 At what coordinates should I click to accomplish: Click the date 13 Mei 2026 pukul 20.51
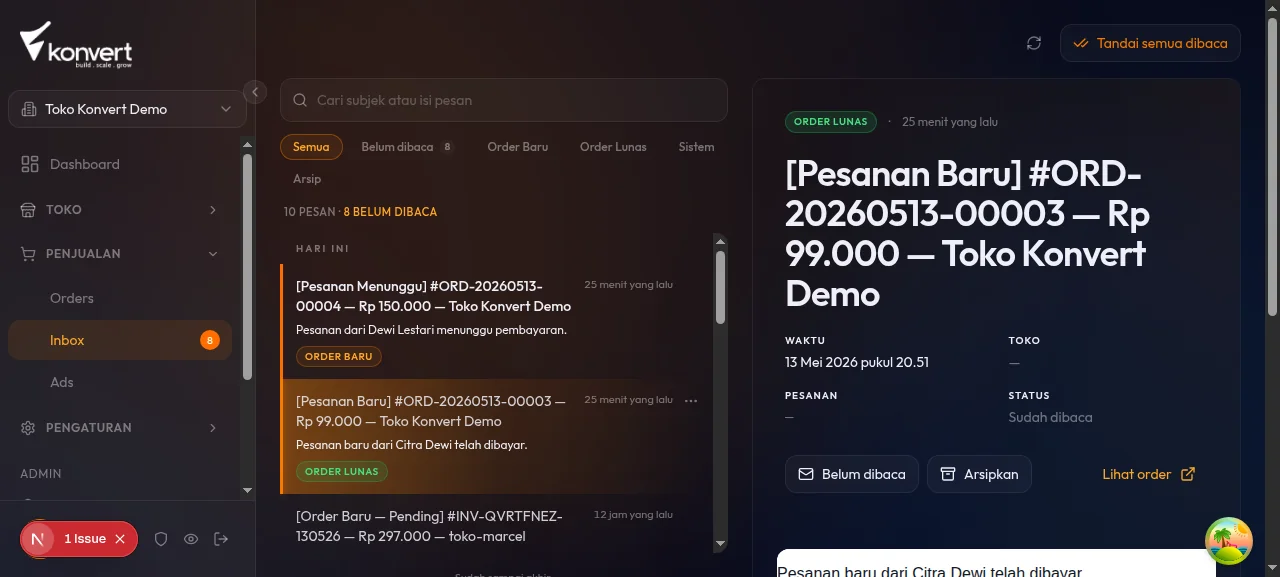pos(857,362)
